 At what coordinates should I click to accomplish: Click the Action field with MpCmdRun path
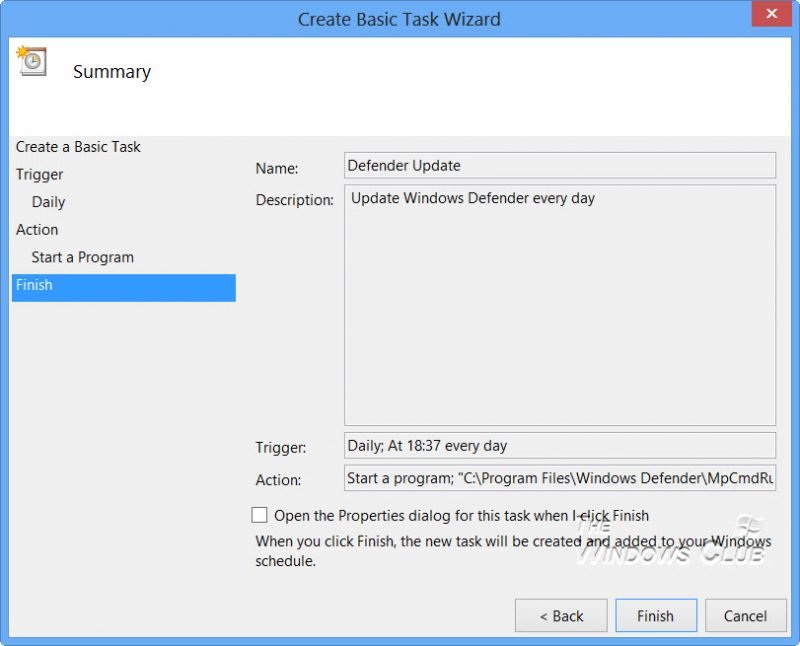[x=560, y=478]
